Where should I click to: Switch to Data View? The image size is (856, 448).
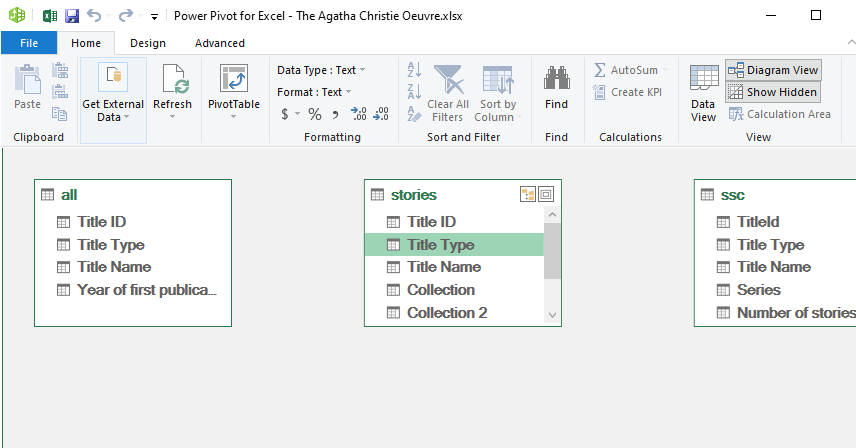pos(703,93)
